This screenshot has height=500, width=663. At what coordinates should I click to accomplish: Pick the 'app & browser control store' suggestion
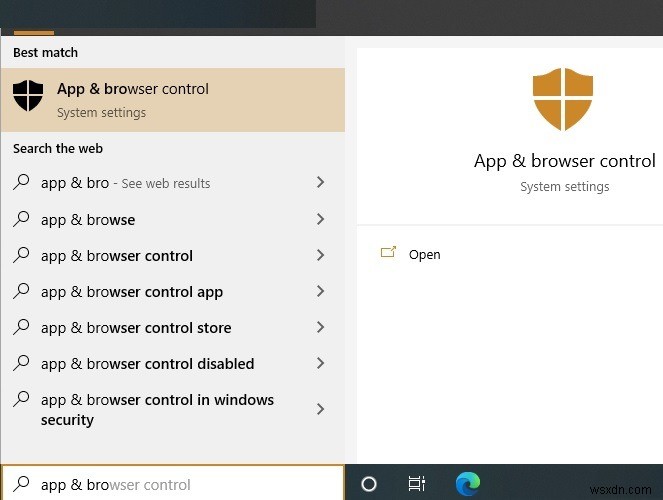click(173, 328)
